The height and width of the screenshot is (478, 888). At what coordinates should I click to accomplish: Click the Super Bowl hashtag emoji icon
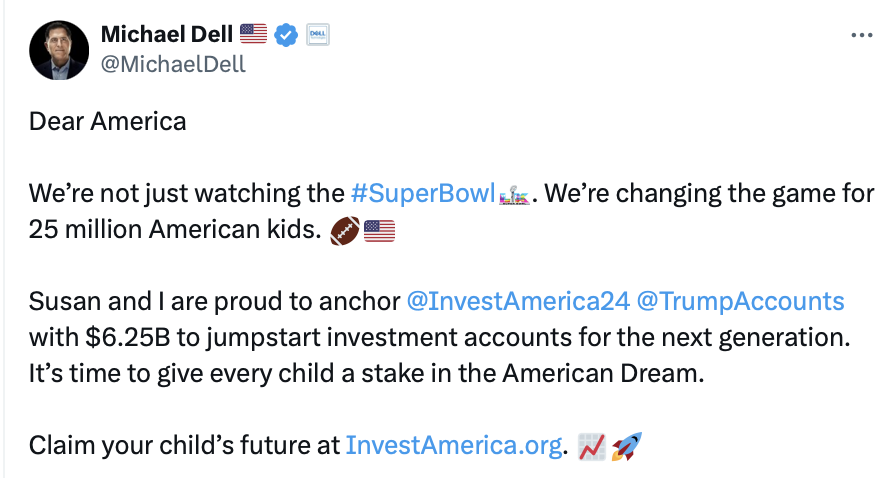(x=512, y=192)
